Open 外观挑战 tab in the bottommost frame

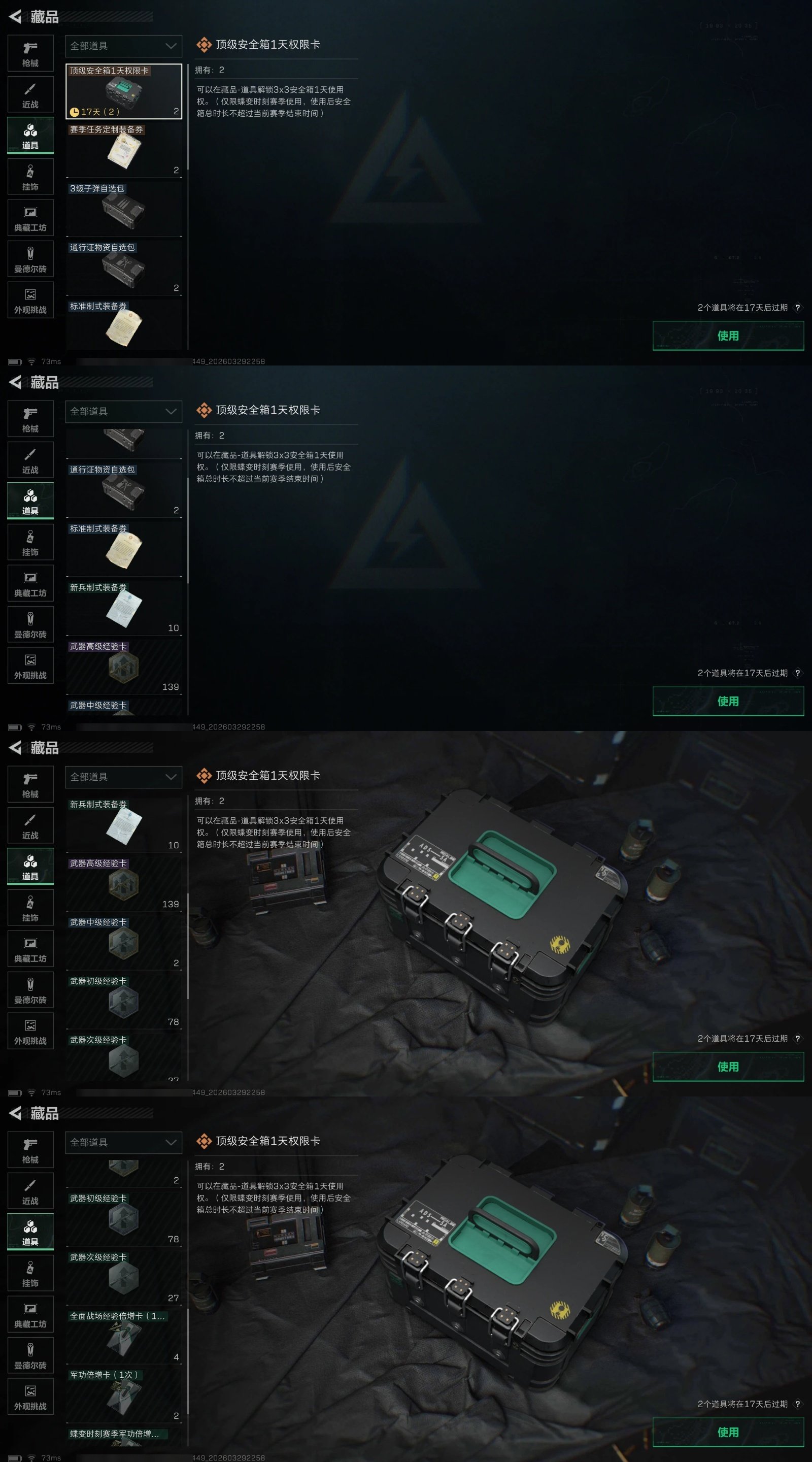[30, 1397]
